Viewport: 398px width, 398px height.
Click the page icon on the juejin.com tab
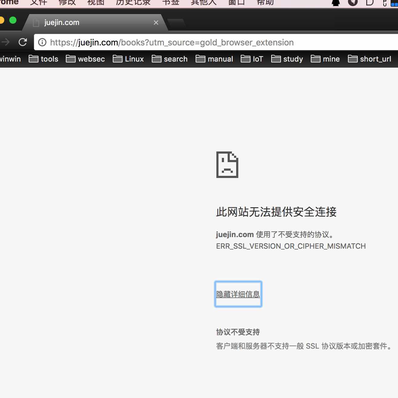(36, 23)
